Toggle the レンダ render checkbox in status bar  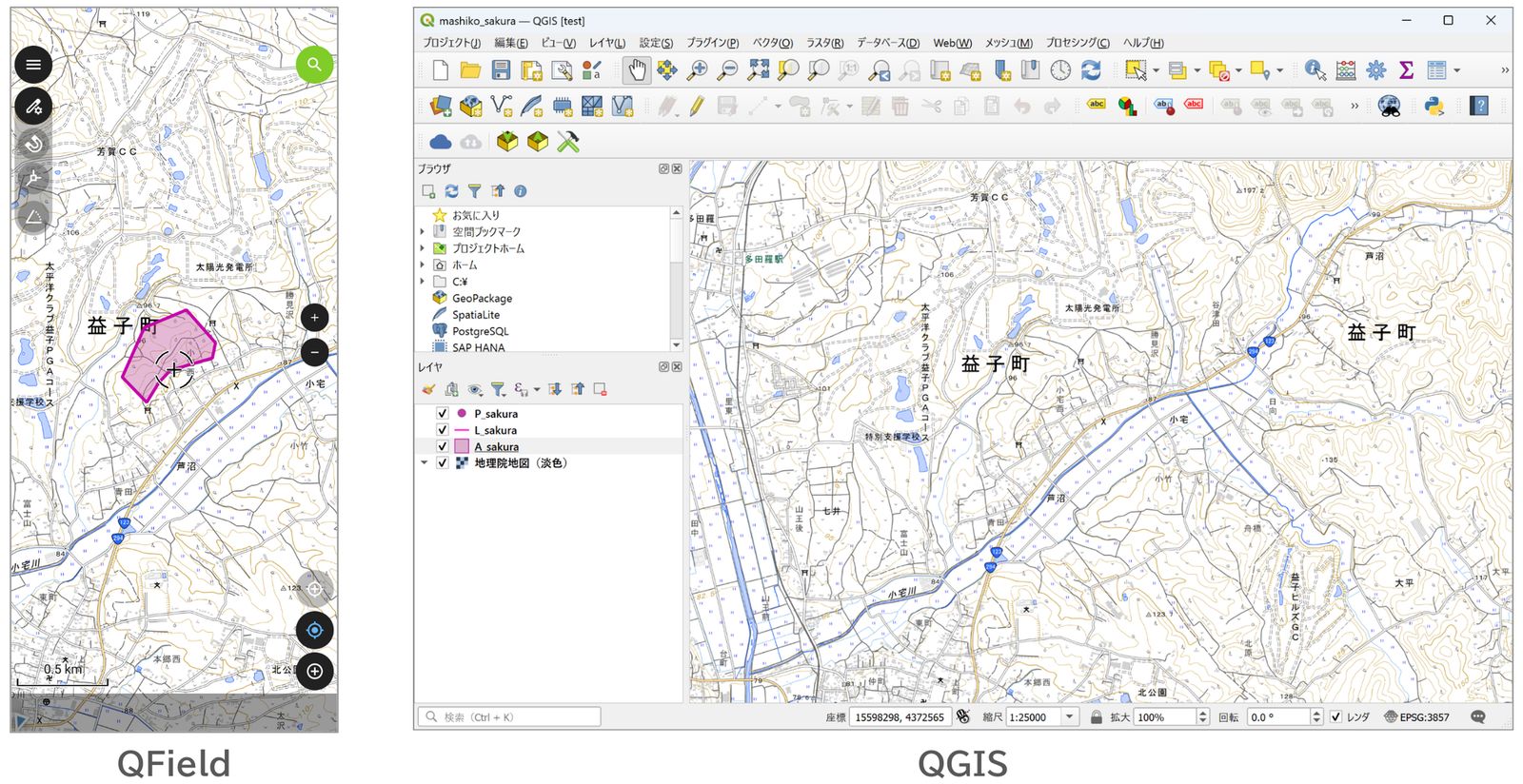pos(1336,717)
